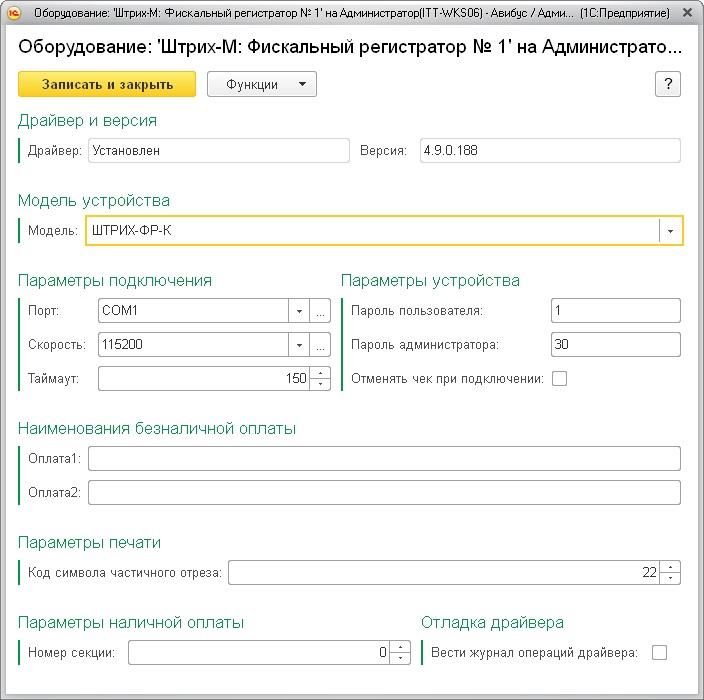
Task: Click the ellipsis button next to speed 115200
Action: coord(320,345)
